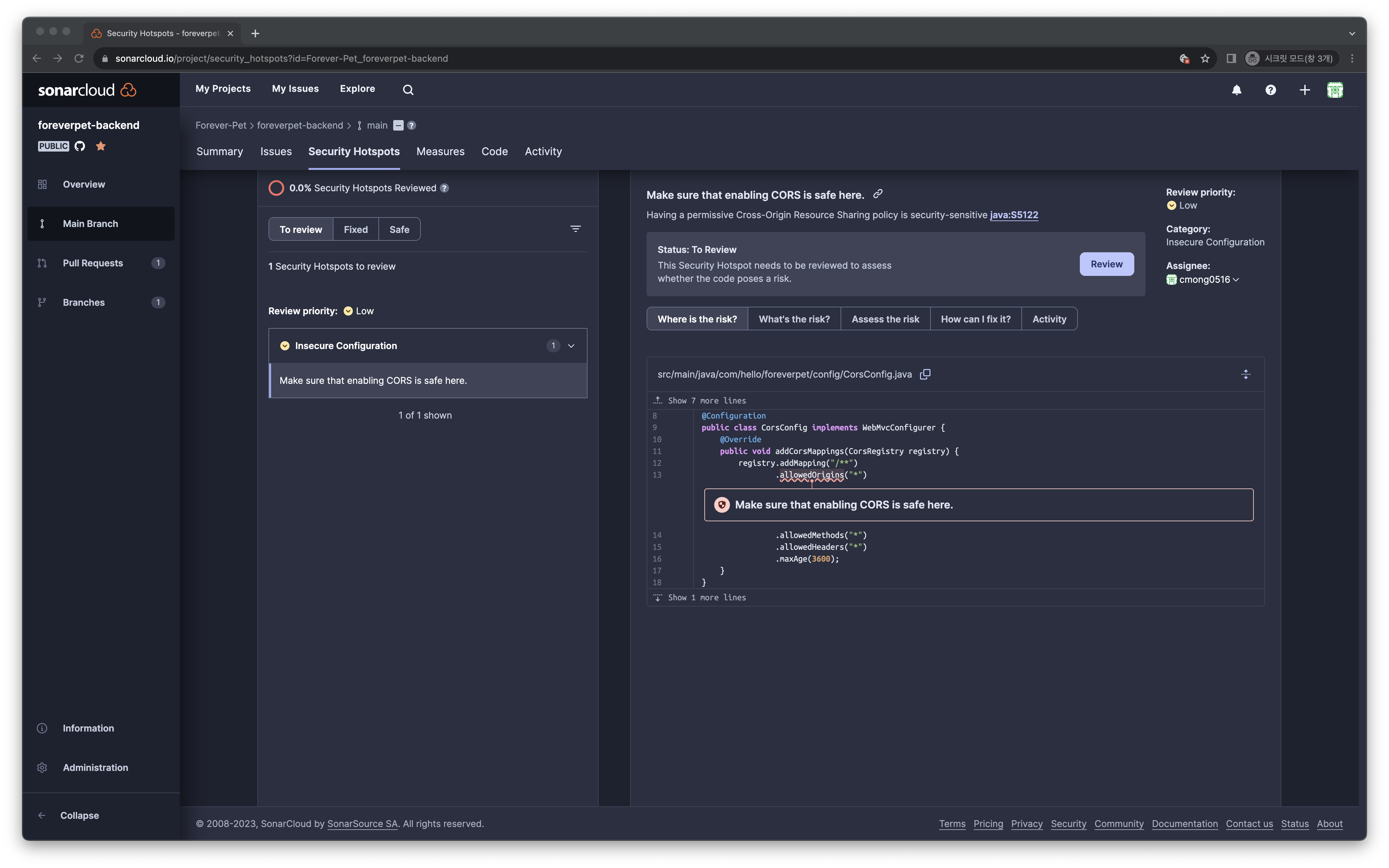This screenshot has width=1389, height=868.
Task: Collapse the Insecure Configuration category
Action: point(428,346)
